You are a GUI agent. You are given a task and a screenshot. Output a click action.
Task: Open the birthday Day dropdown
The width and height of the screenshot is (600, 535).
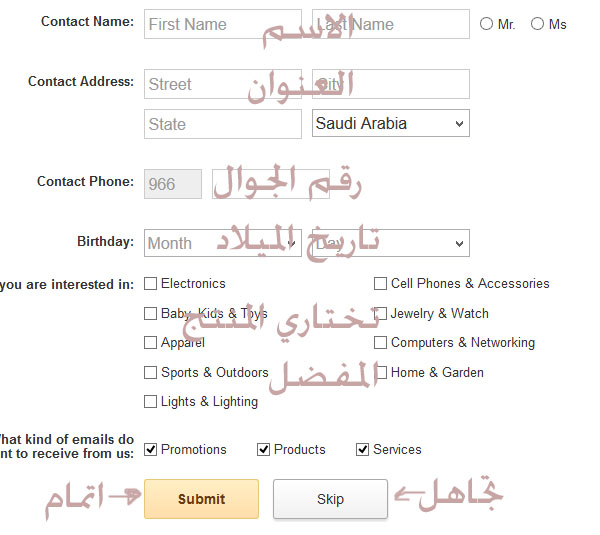coord(390,243)
